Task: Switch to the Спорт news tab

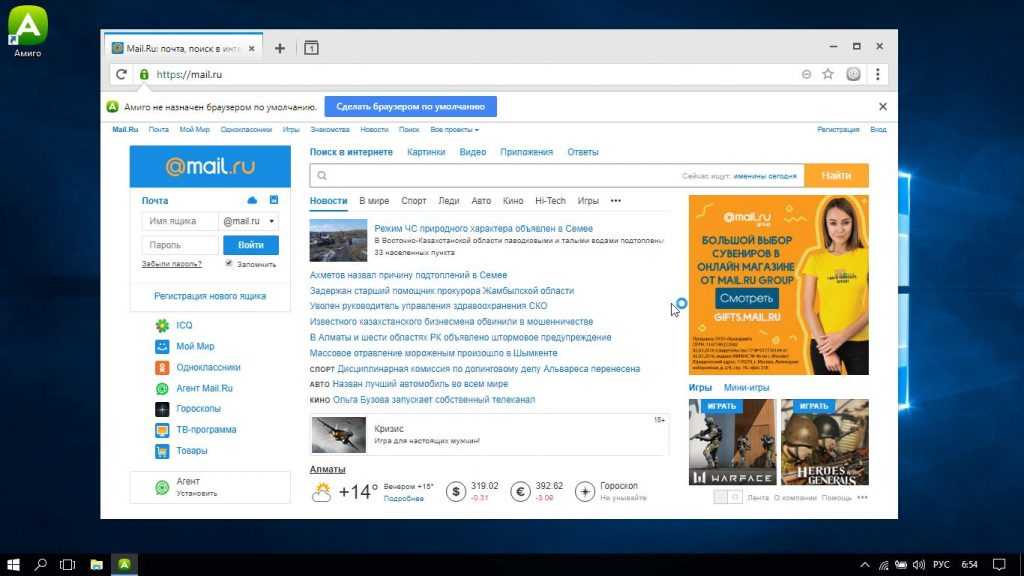Action: pos(413,201)
